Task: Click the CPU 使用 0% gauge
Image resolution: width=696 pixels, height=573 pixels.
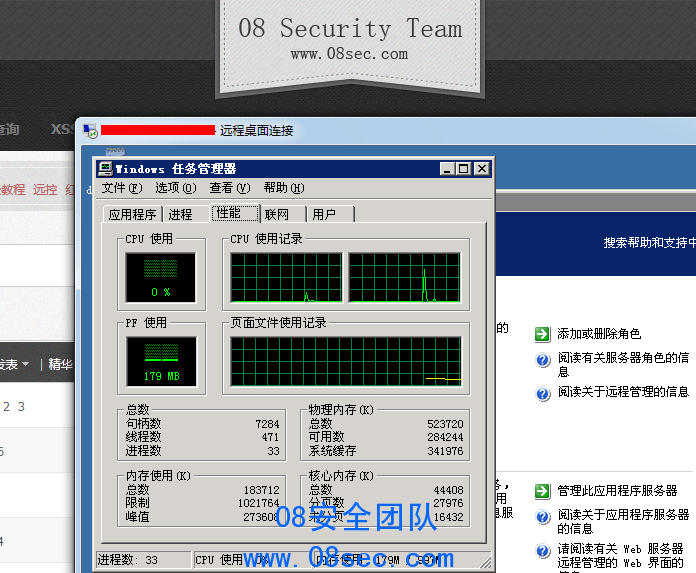Action: coord(161,278)
